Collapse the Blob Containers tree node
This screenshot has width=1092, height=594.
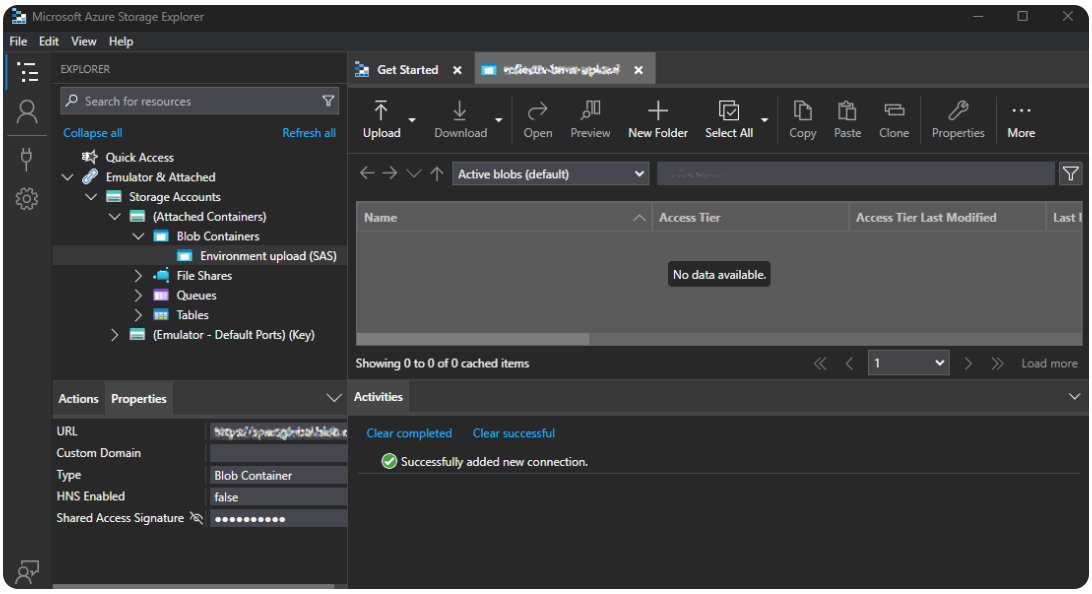(x=138, y=237)
